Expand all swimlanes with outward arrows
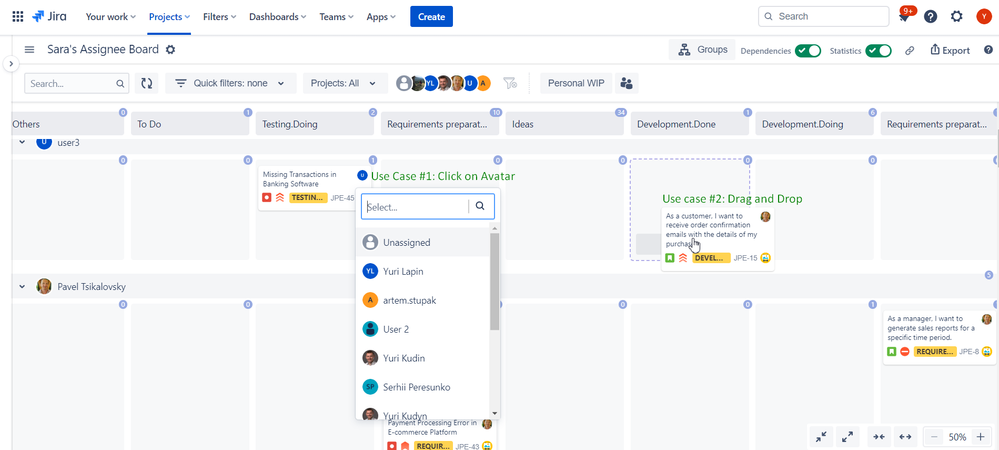The height and width of the screenshot is (450, 999). tap(847, 437)
